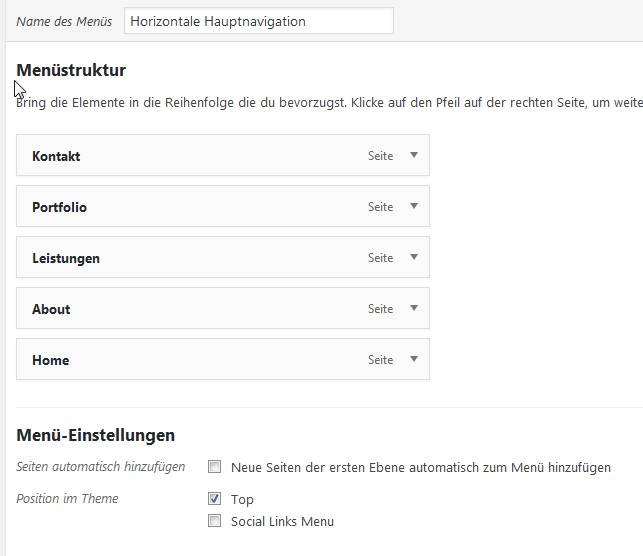Click the Leistungen menu item title
643x556 pixels.
(66, 259)
